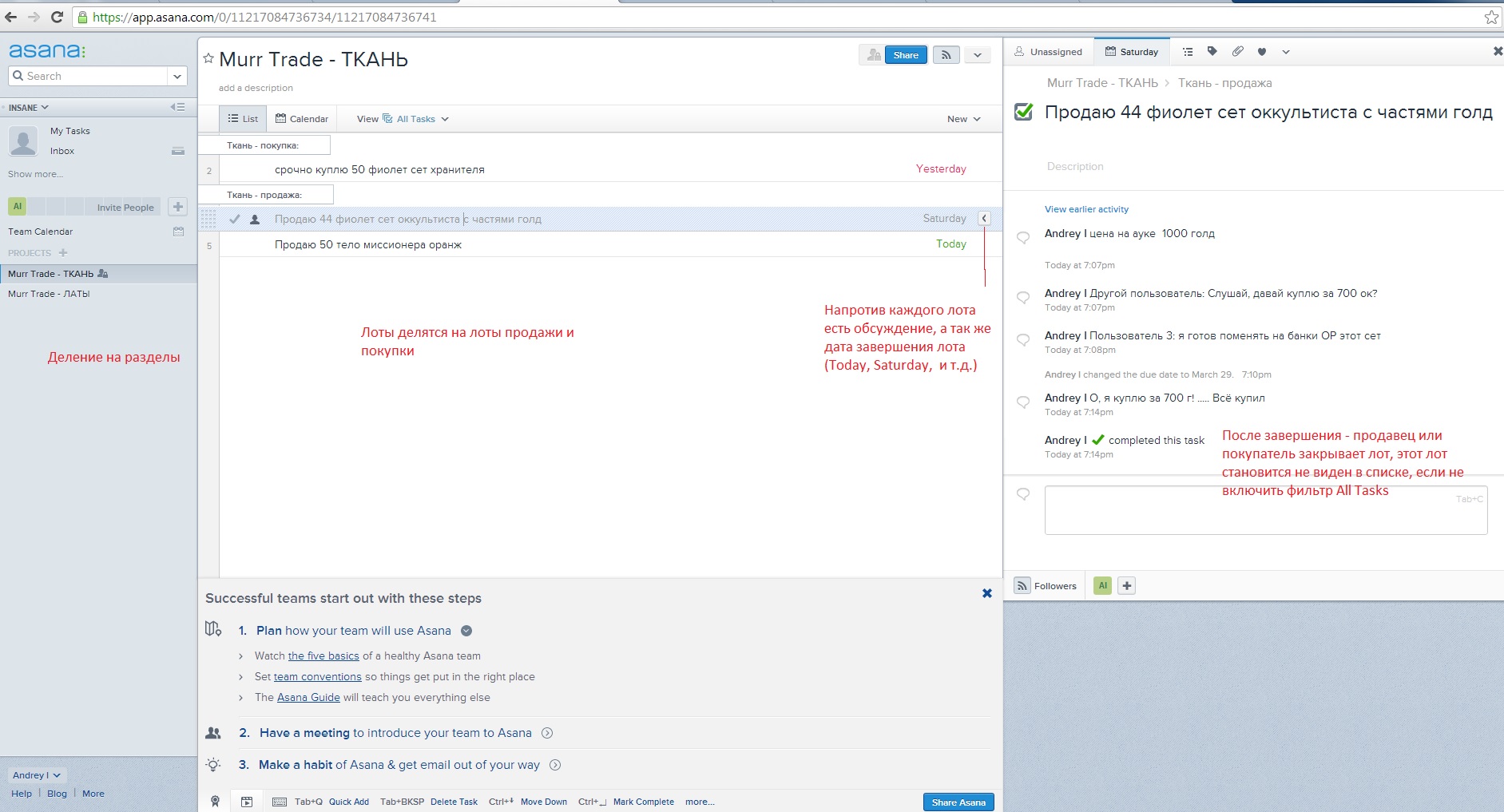Image resolution: width=1504 pixels, height=812 pixels.
Task: Open the New dropdown in the task list
Action: (x=964, y=119)
